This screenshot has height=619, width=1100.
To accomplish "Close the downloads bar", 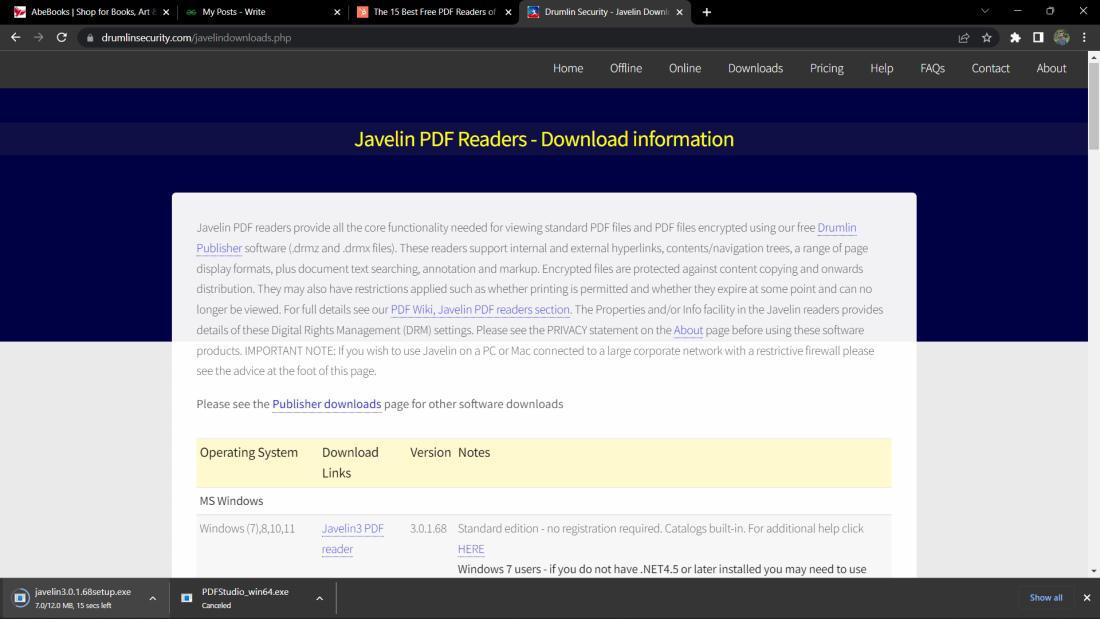I will tap(1087, 598).
